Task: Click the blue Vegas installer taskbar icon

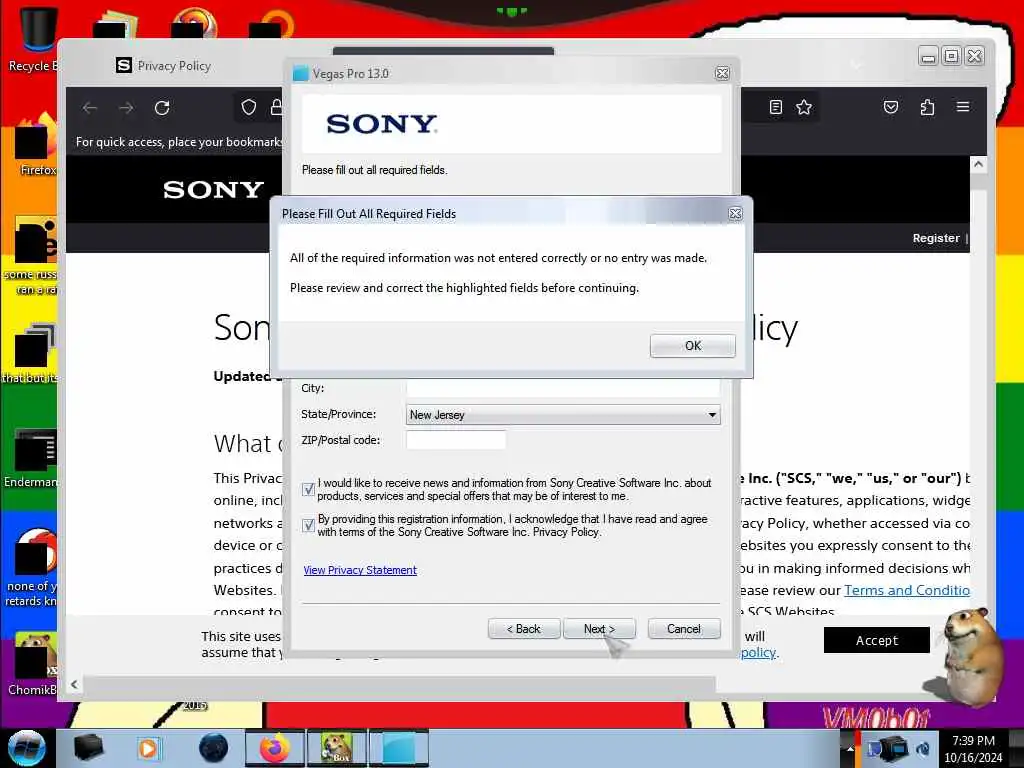Action: click(x=399, y=748)
